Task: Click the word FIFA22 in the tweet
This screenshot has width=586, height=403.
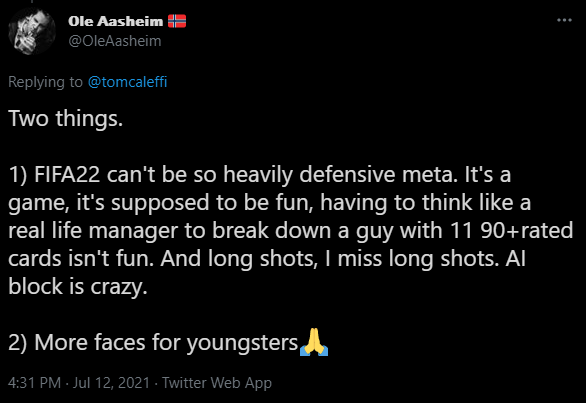Action: [x=67, y=174]
